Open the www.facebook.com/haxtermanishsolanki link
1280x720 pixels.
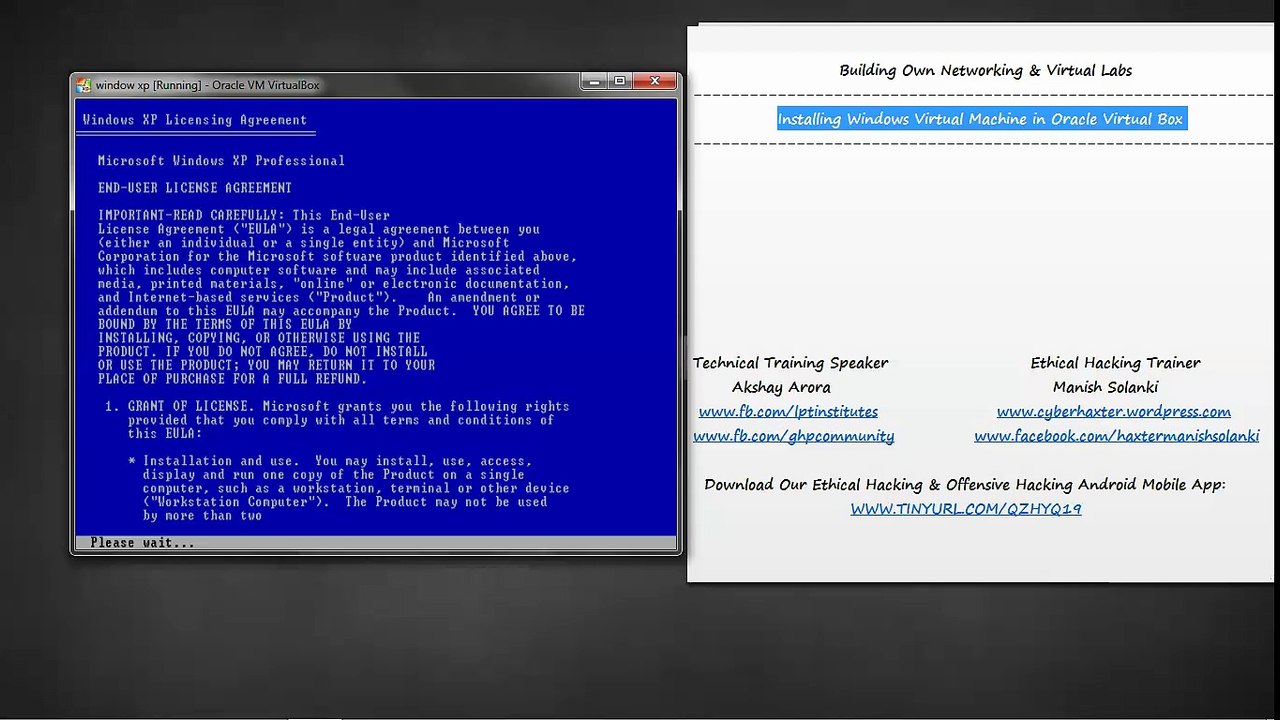coord(1116,436)
